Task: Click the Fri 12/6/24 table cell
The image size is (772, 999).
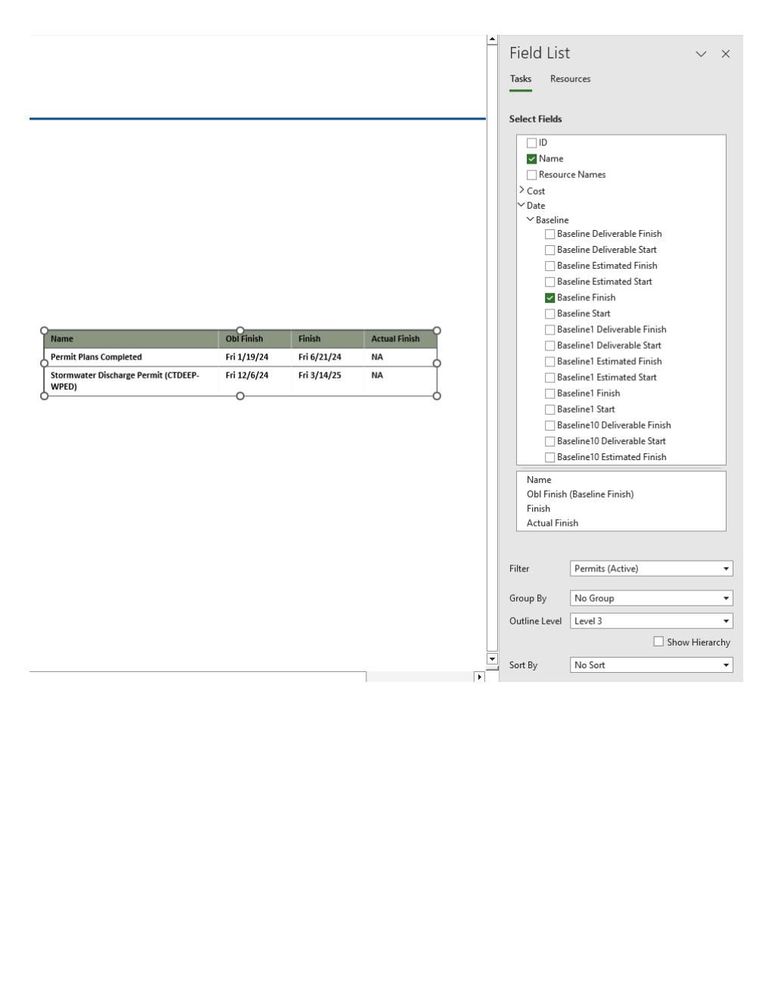Action: (255, 381)
